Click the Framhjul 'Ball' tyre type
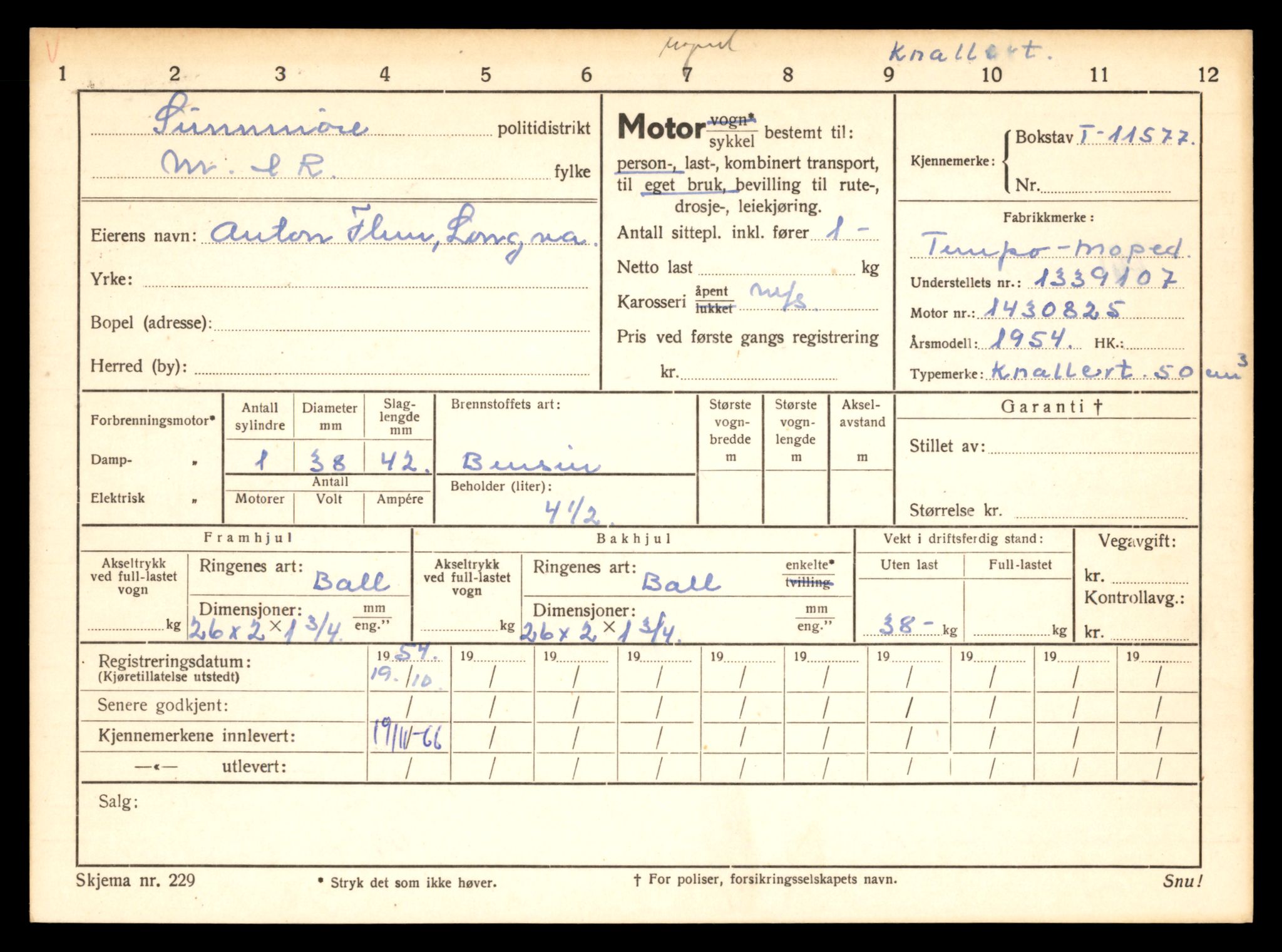Viewport: 1282px width, 952px height. point(351,581)
